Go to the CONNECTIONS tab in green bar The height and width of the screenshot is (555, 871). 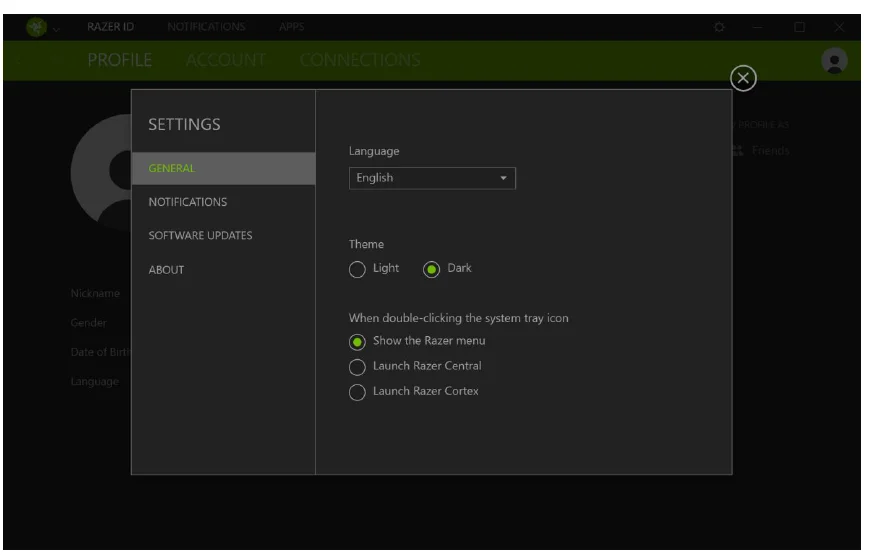[x=360, y=60]
